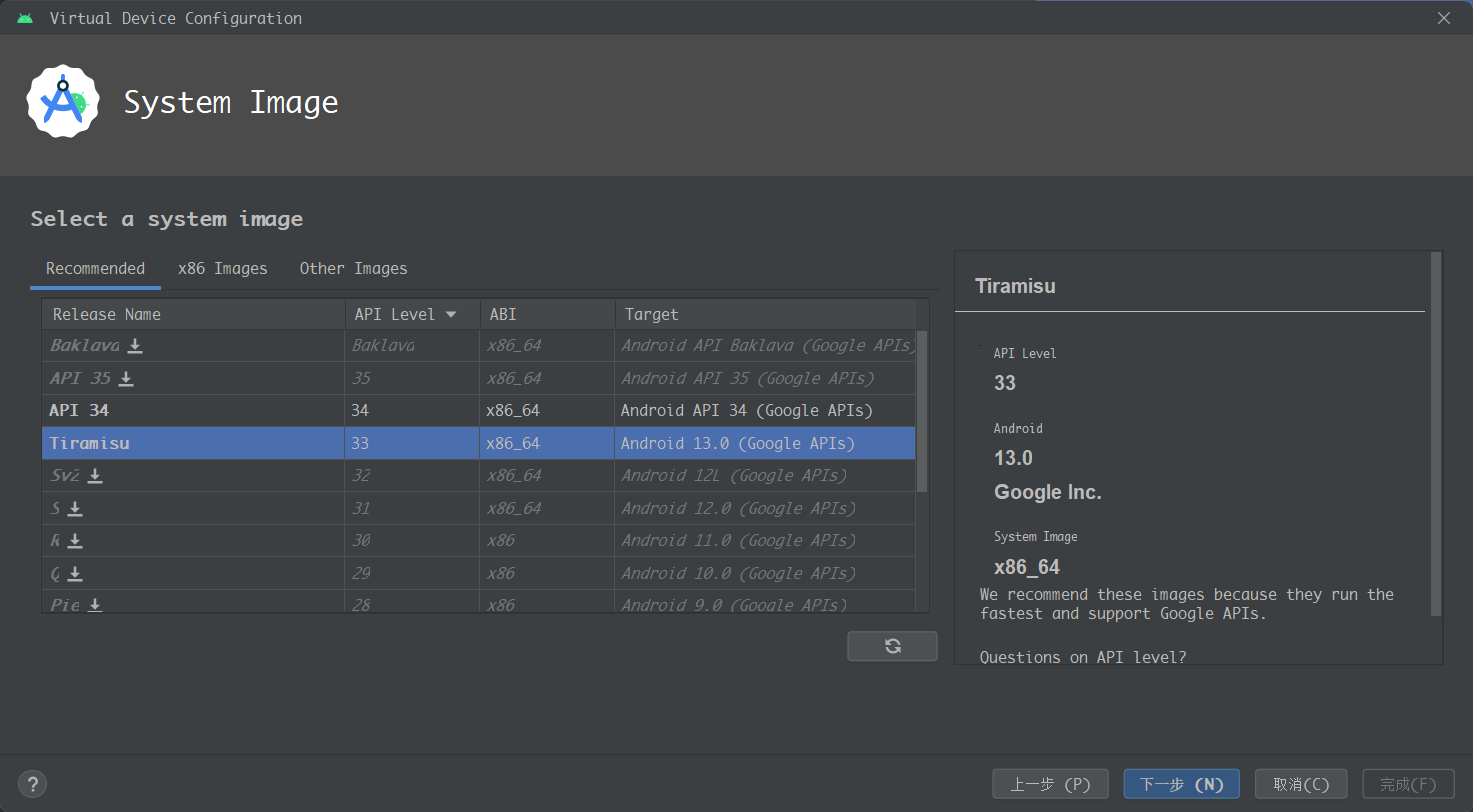
Task: Click the Tiramisu heading in details panel
Action: pos(1015,286)
